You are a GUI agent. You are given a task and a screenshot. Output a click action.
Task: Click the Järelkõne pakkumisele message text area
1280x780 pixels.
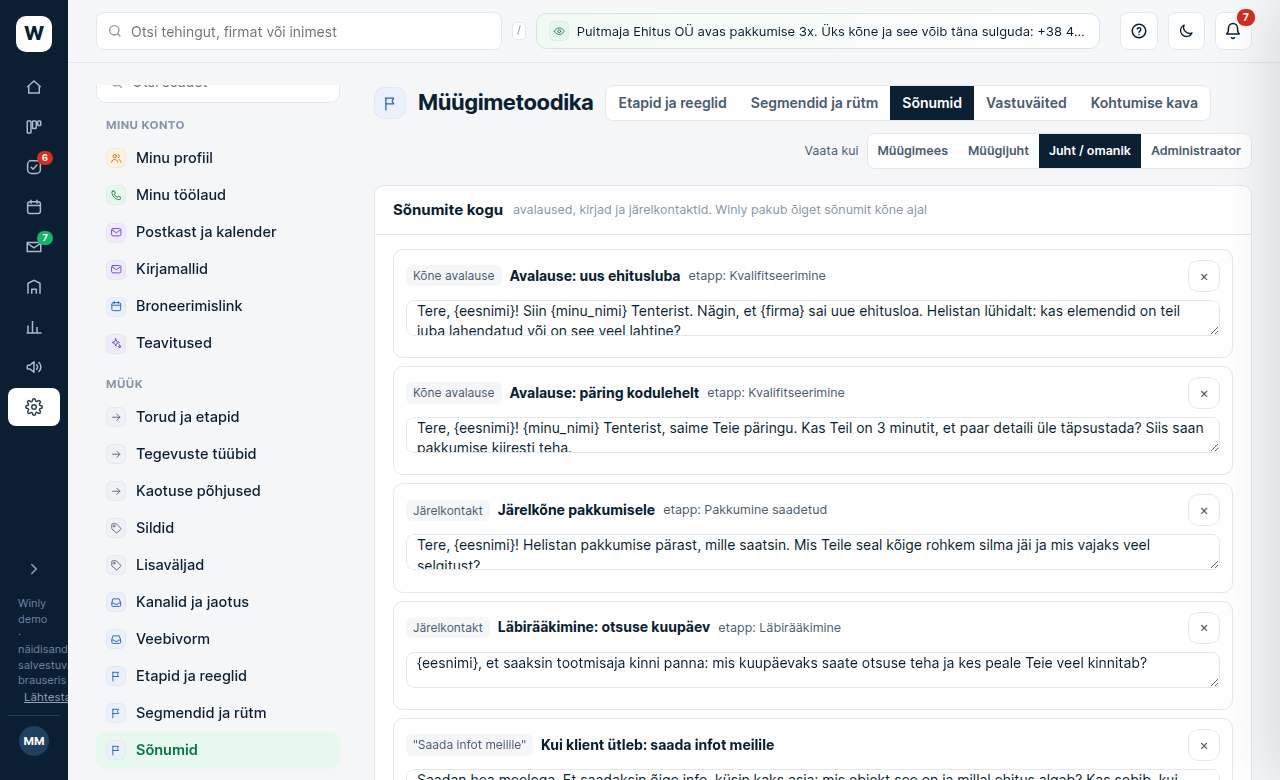coord(813,552)
